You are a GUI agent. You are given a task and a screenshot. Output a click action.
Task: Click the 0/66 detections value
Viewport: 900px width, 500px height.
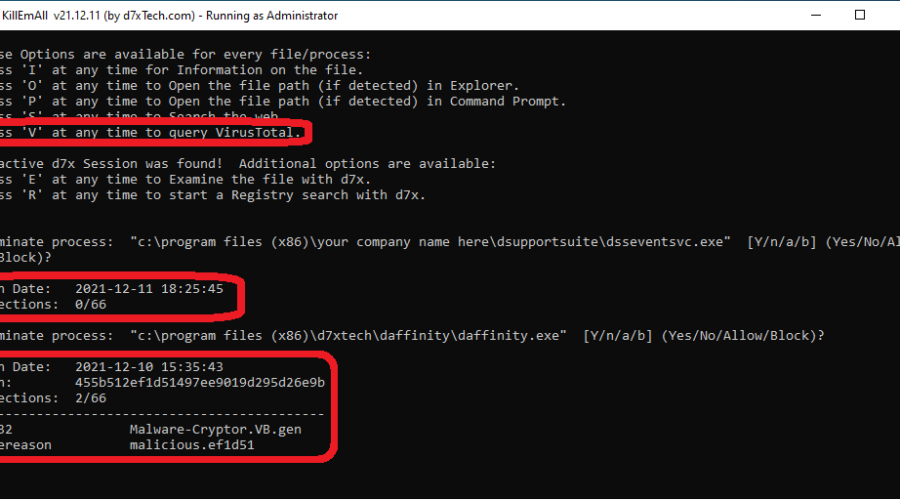(91, 304)
